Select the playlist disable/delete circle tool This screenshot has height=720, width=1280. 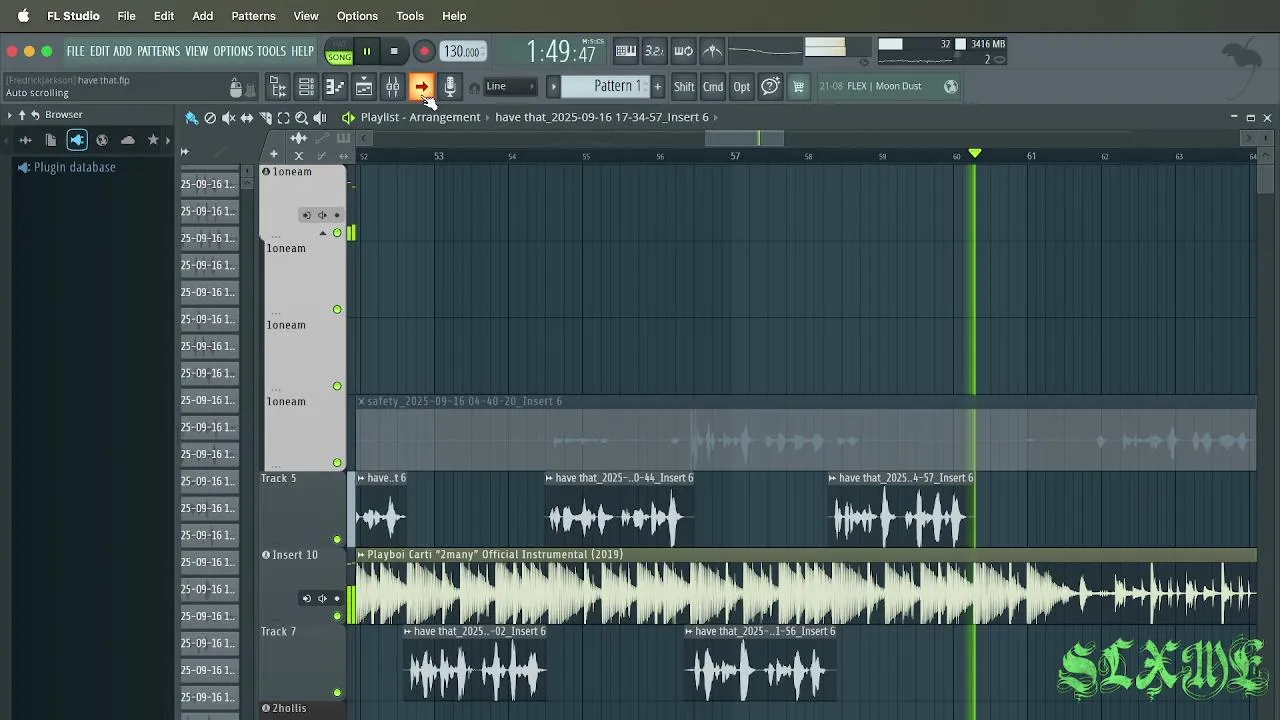tap(210, 117)
